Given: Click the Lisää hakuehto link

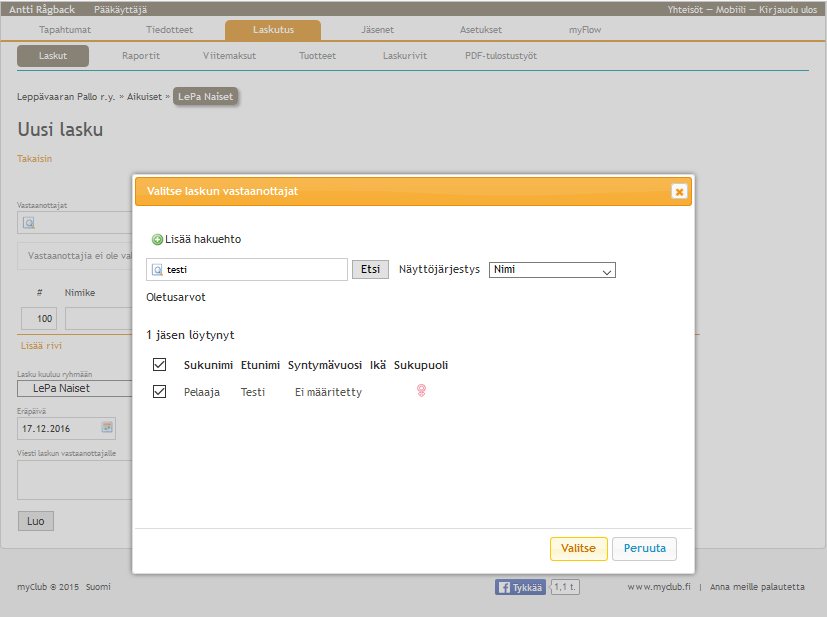Looking at the screenshot, I should (x=203, y=239).
